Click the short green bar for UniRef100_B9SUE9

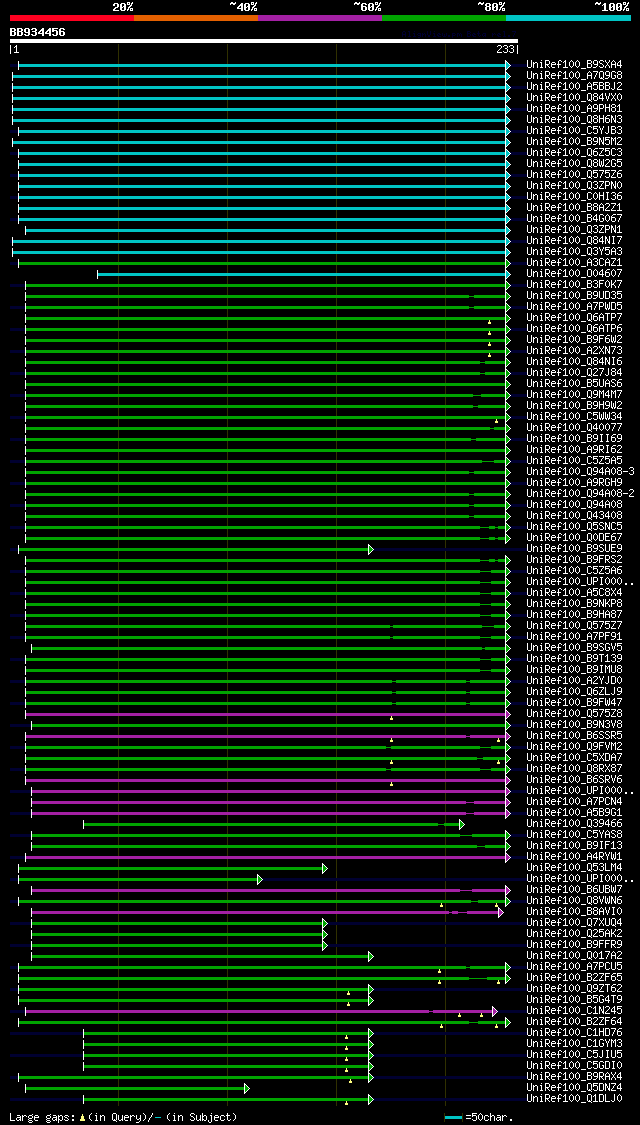195,549
